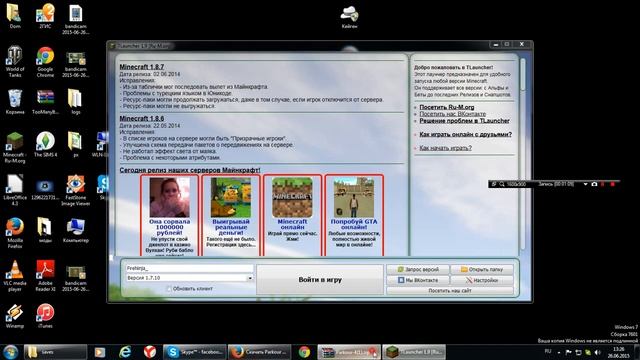Image resolution: width=640 pixels, height=360 pixels.
Task: Click the Открыть папку button
Action: click(482, 269)
